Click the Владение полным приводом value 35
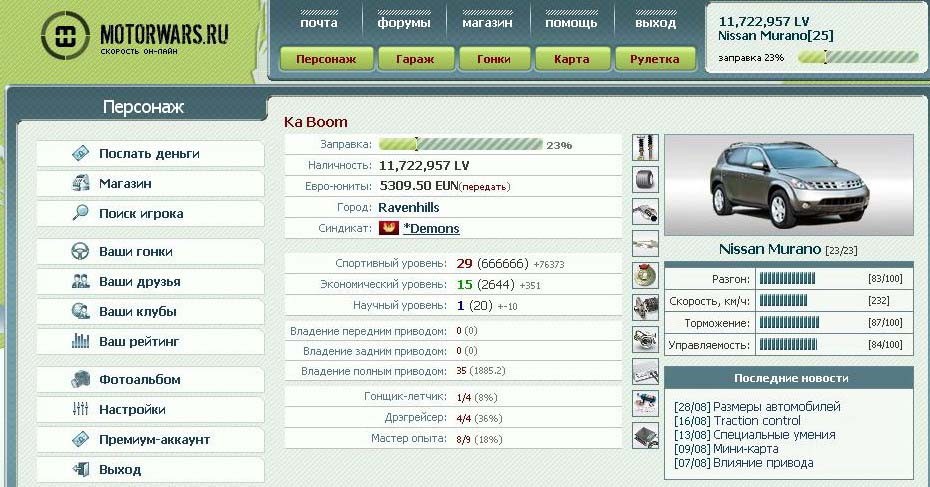The image size is (930, 487). click(x=461, y=371)
